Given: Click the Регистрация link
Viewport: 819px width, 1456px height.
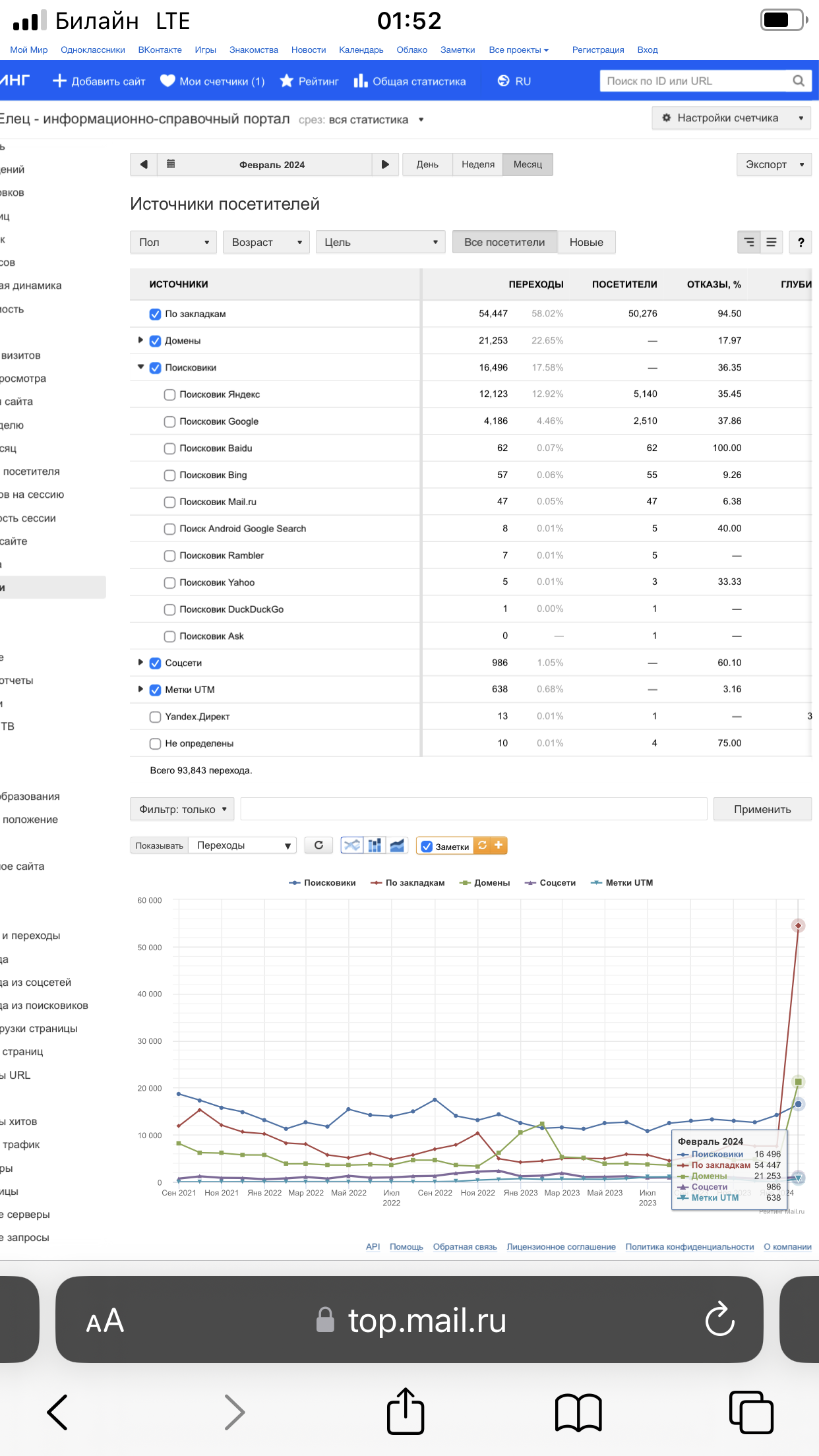Looking at the screenshot, I should click(x=598, y=49).
